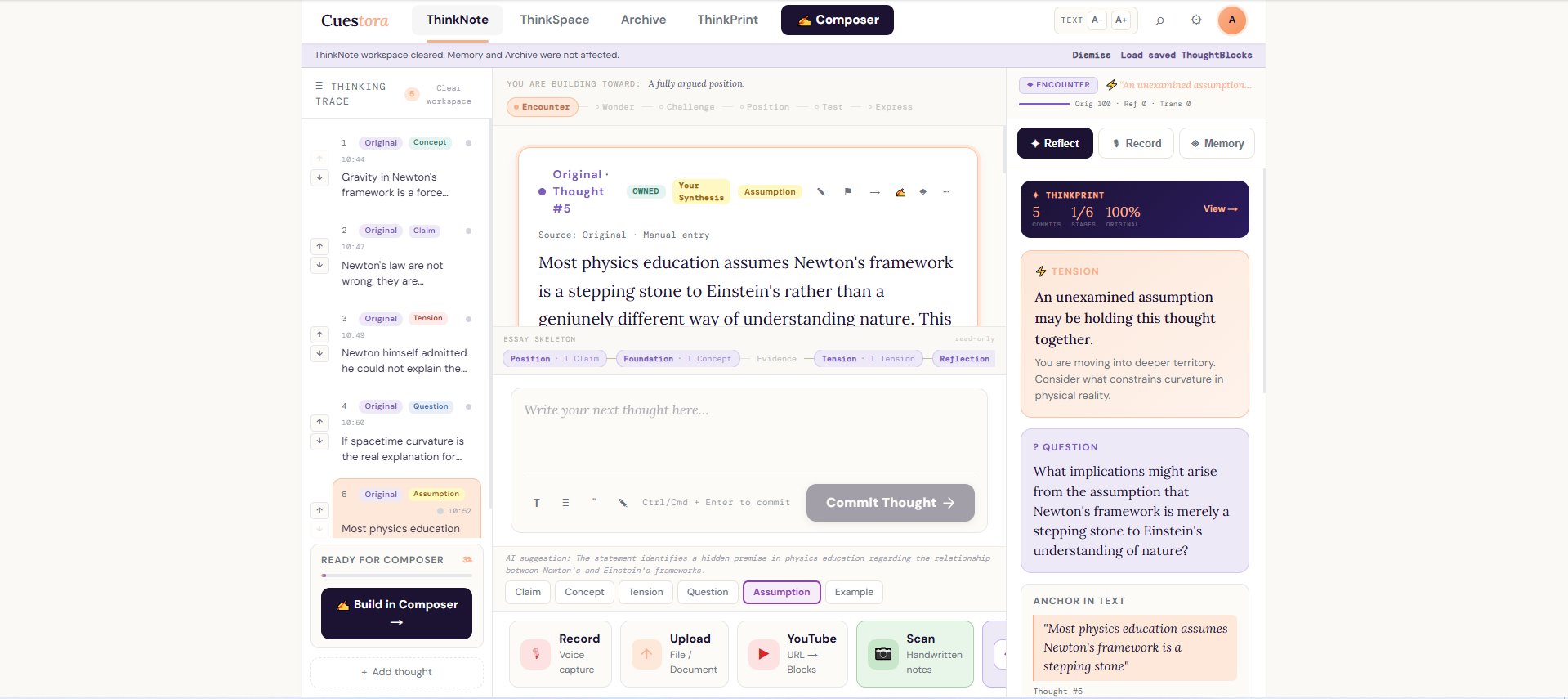Click the T text format icon in editor

pyautogui.click(x=537, y=503)
